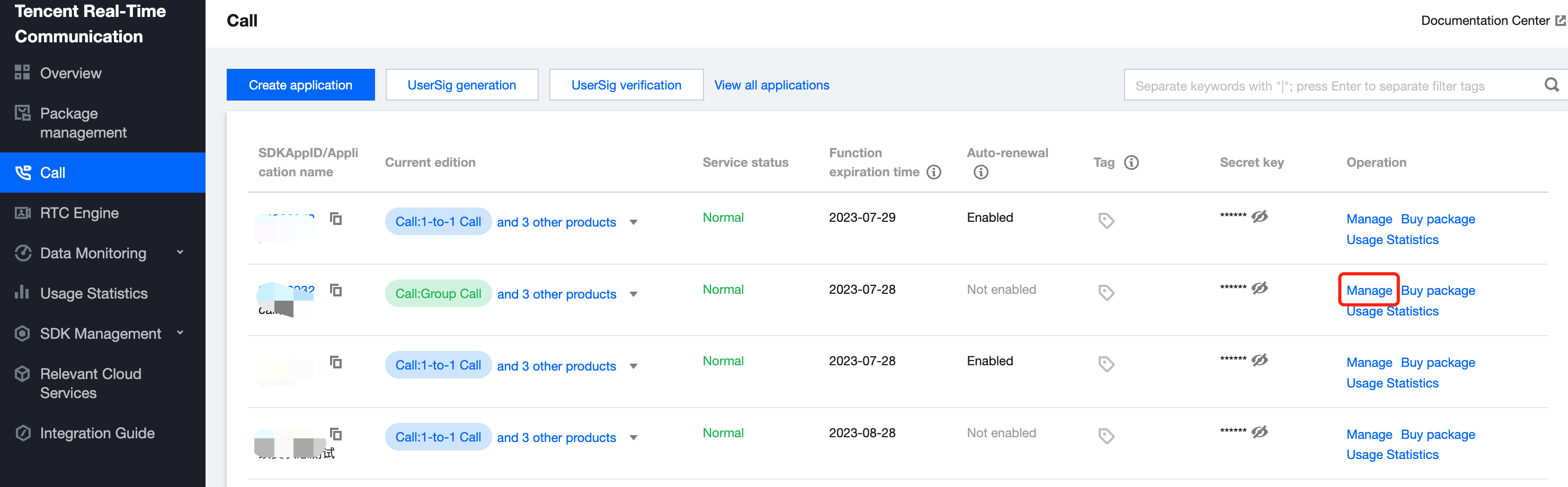Show info for Auto-renewal column

coord(981,172)
